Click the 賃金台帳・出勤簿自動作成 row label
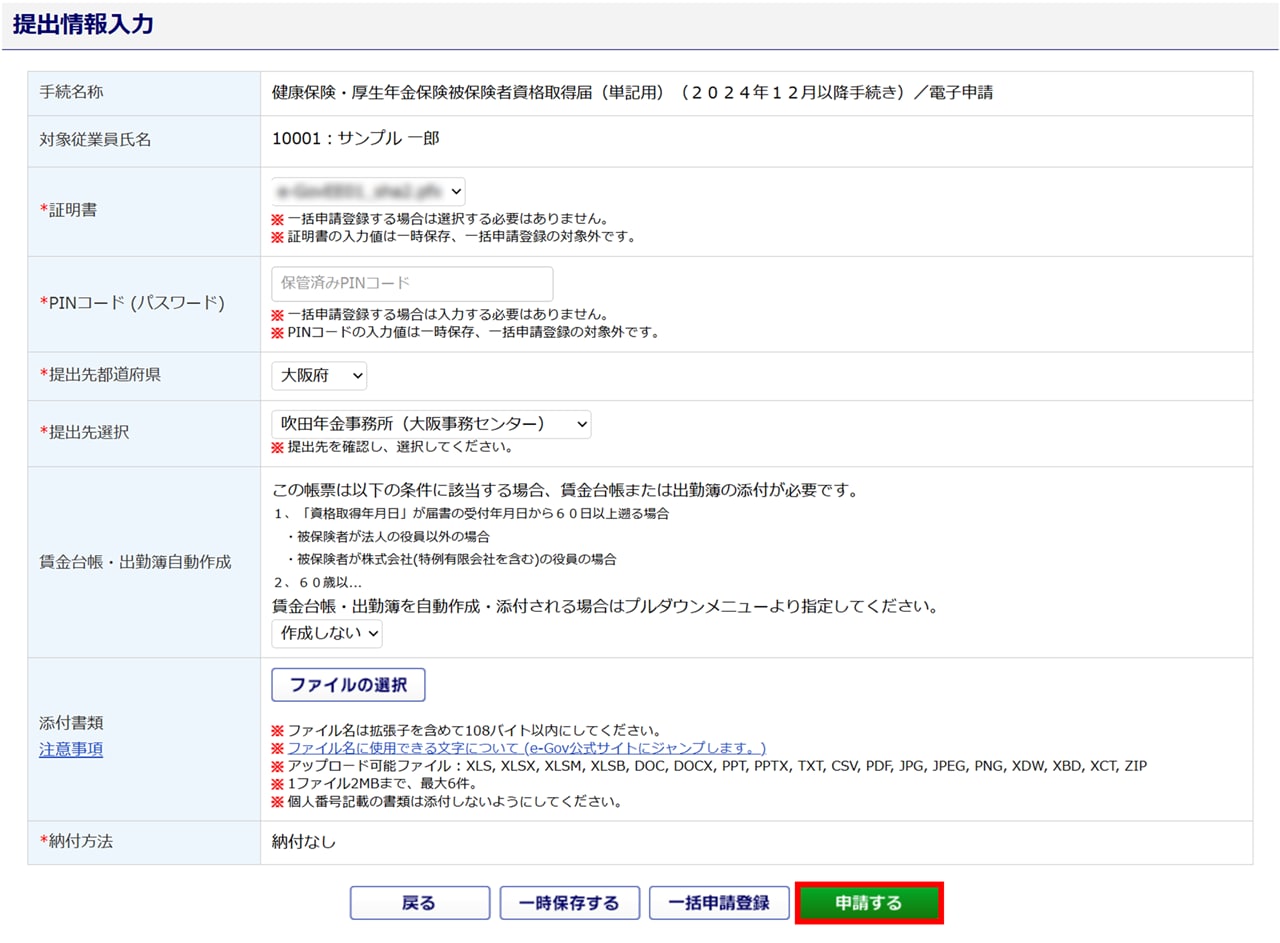Viewport: 1280px width, 943px height. tap(135, 562)
